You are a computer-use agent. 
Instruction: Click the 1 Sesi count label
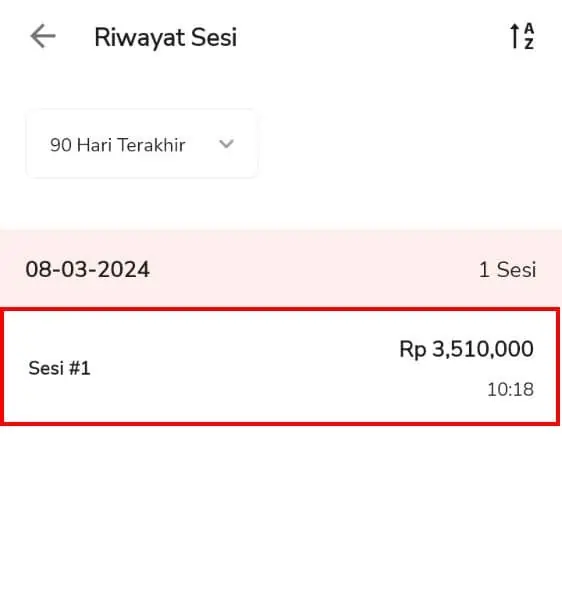coord(507,270)
